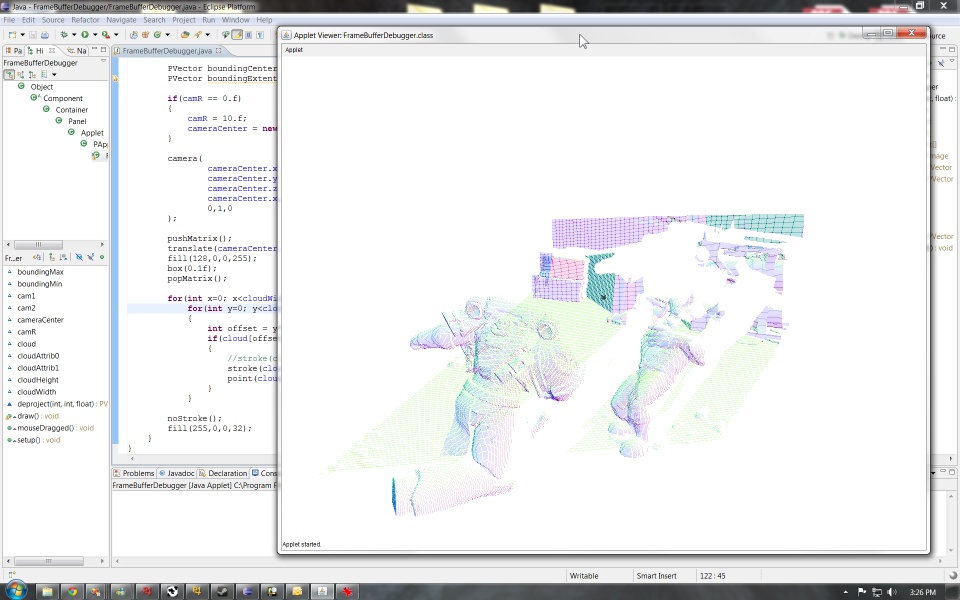
Task: Select Object in the hierarchy tree
Action: (42, 87)
